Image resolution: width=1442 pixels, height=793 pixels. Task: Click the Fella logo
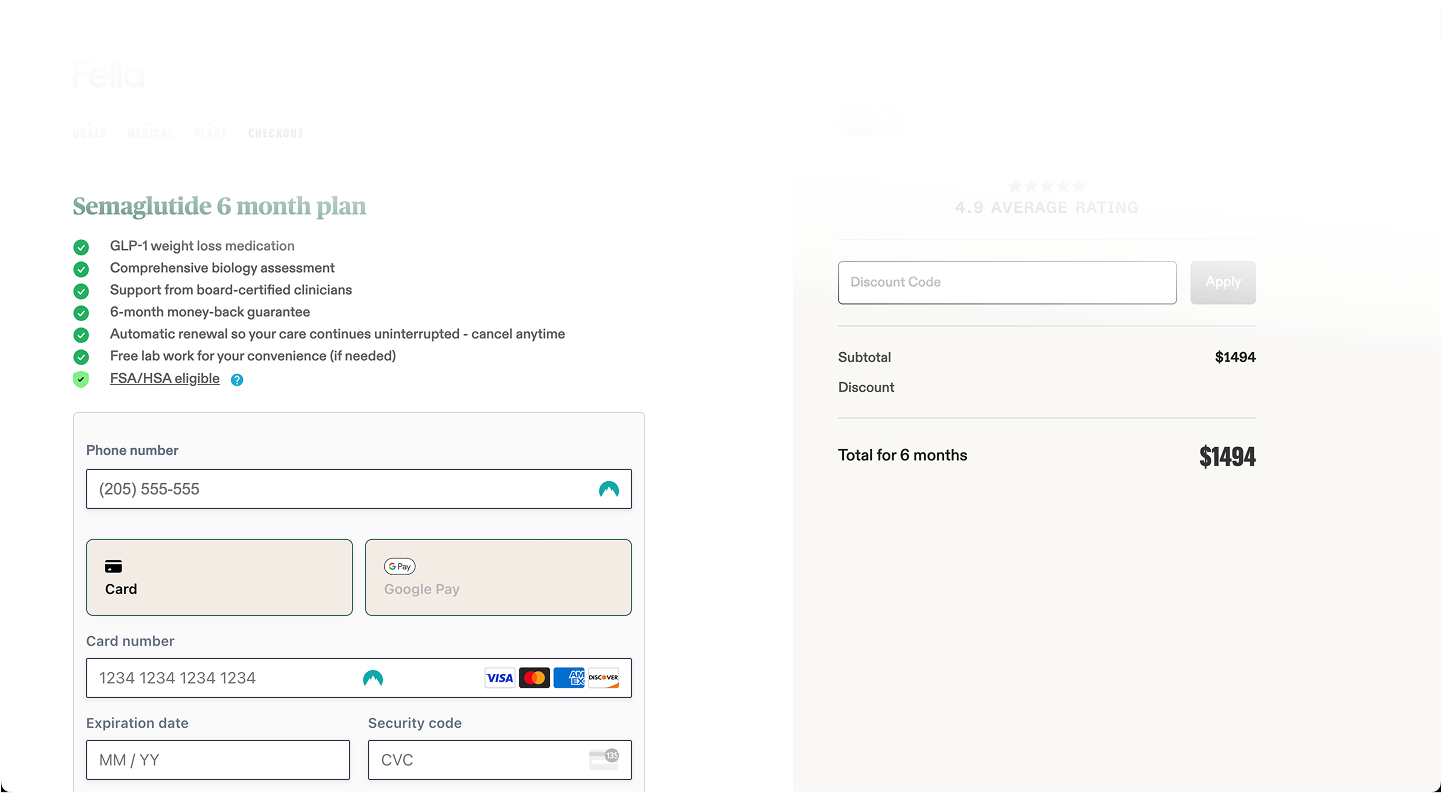[x=107, y=73]
